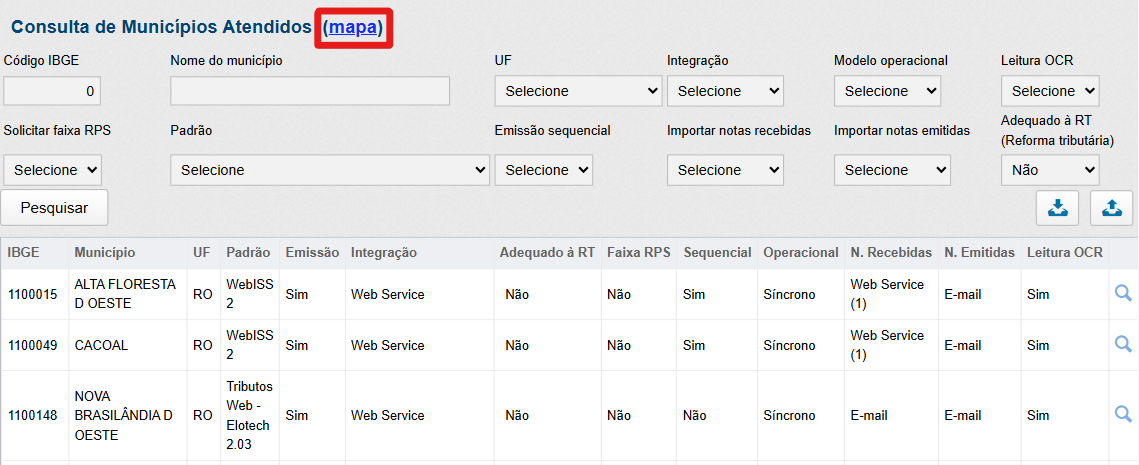The image size is (1139, 465).
Task: Open the Adequado à RT dropdown showing Não
Action: [1049, 170]
